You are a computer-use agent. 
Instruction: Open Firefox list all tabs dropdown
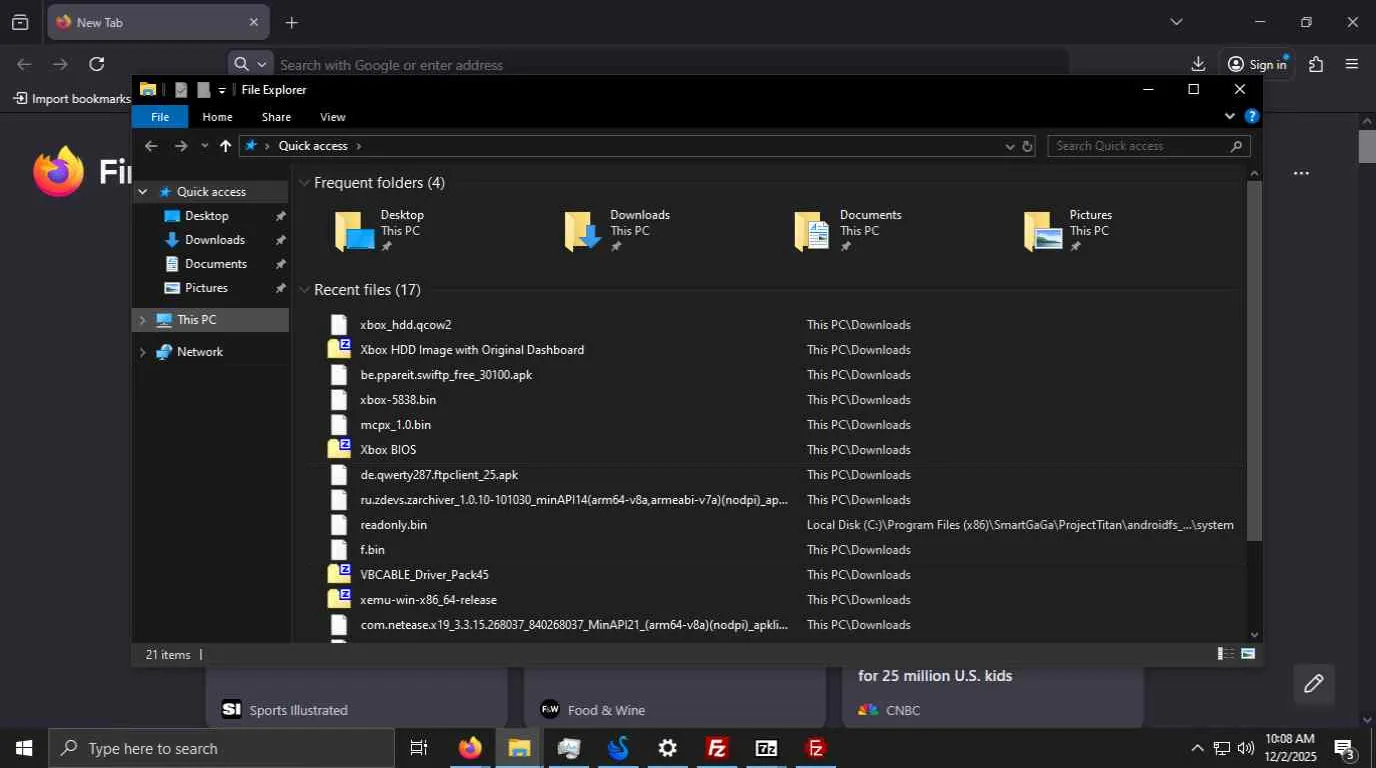coord(1176,22)
